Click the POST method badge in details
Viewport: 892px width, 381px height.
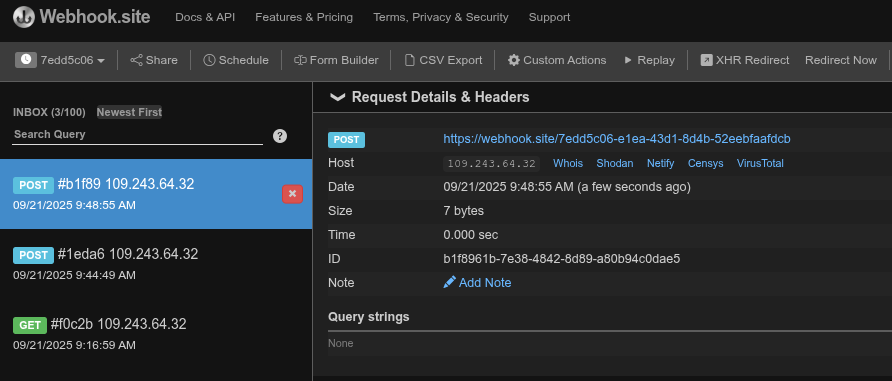[346, 140]
